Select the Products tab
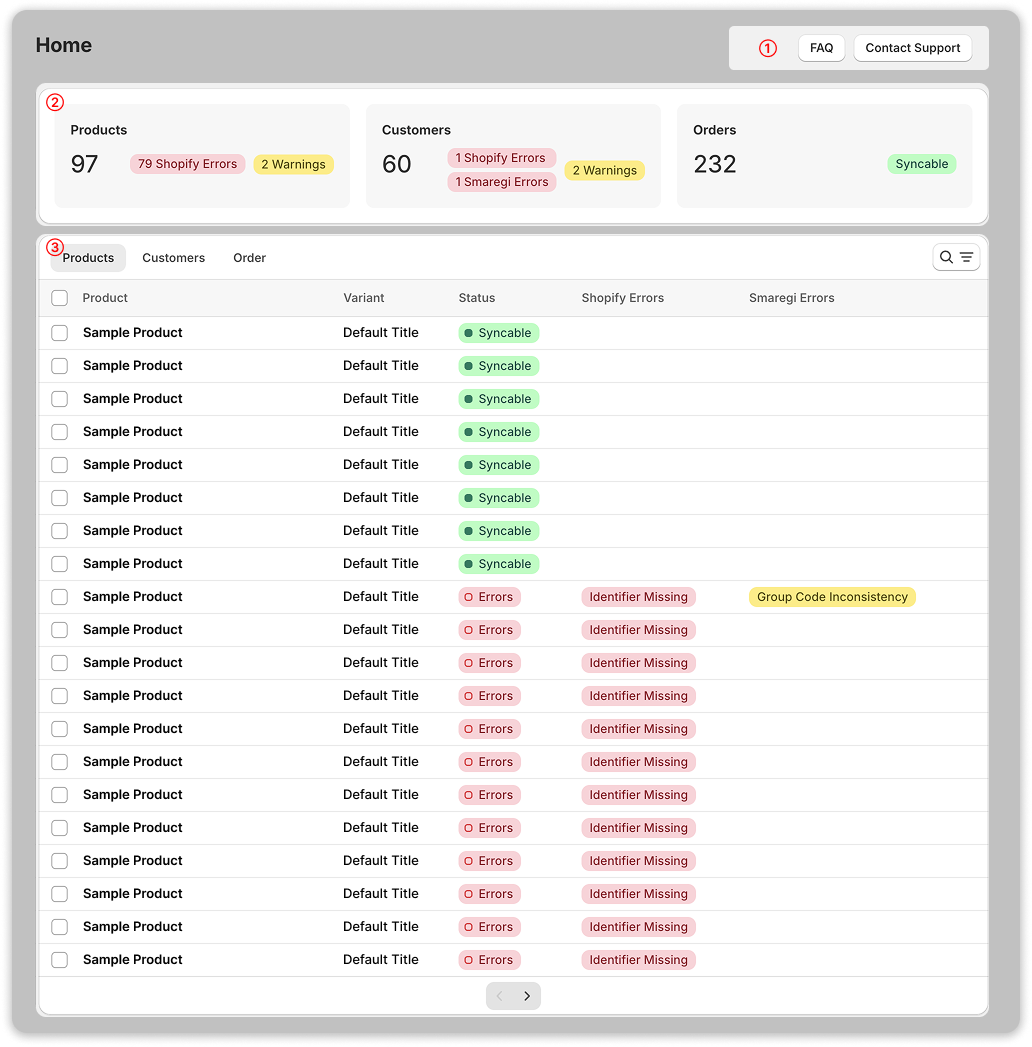Viewport: 1032px width, 1047px height. click(88, 258)
